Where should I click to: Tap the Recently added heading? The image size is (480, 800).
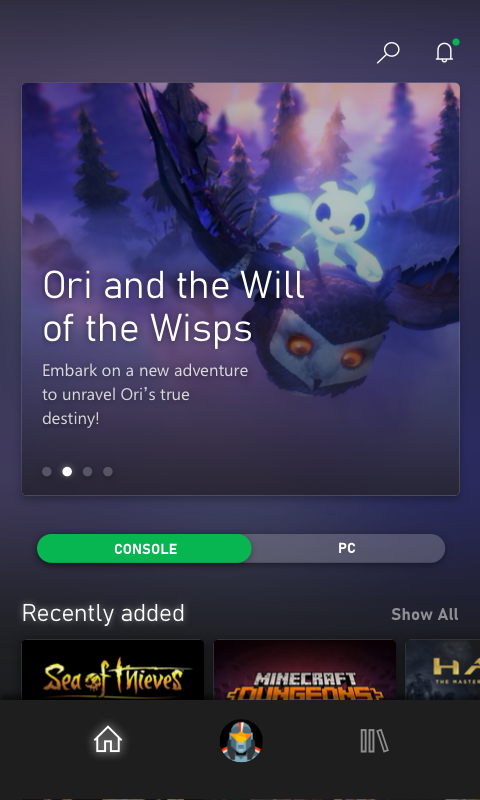pyautogui.click(x=103, y=613)
